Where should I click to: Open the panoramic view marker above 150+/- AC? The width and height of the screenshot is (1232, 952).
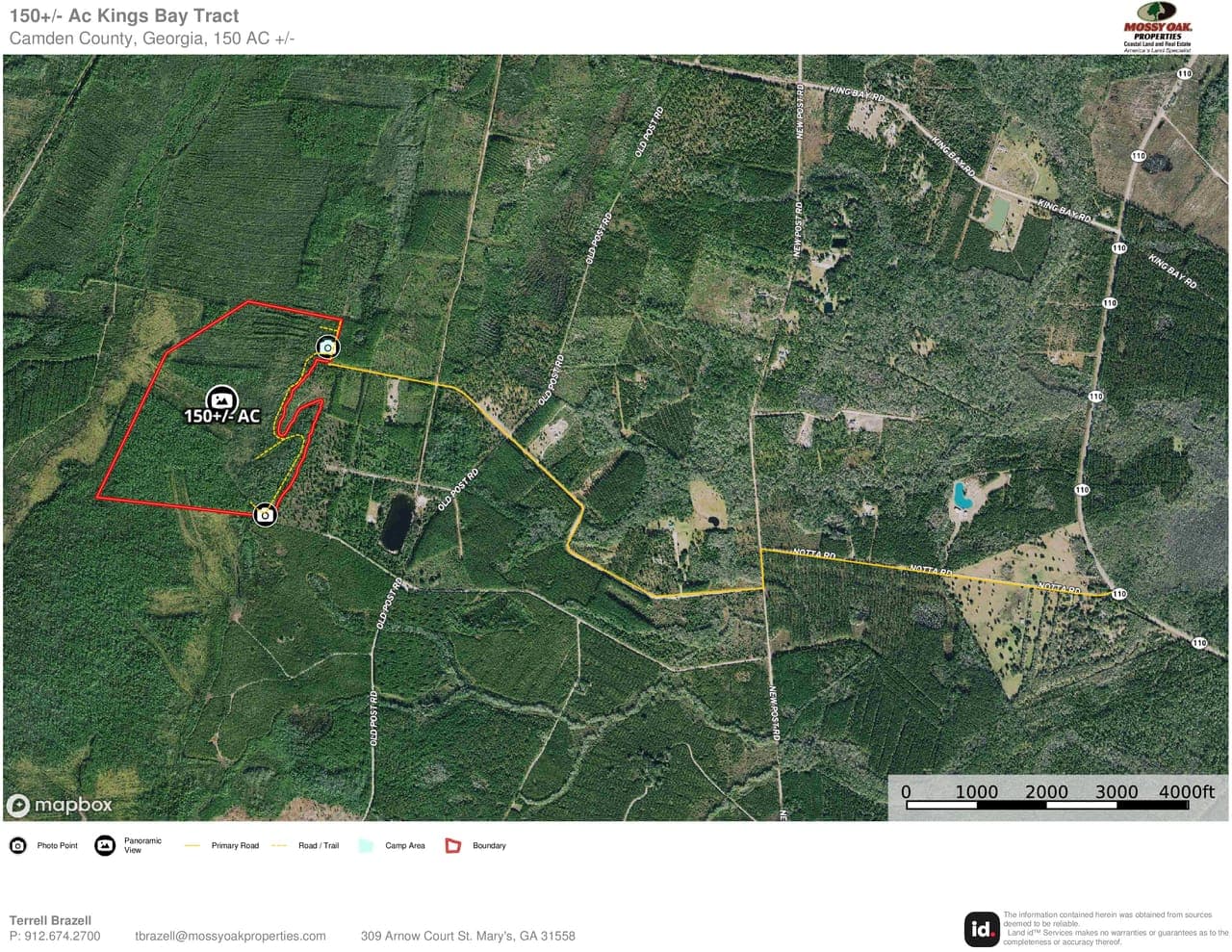tap(221, 399)
